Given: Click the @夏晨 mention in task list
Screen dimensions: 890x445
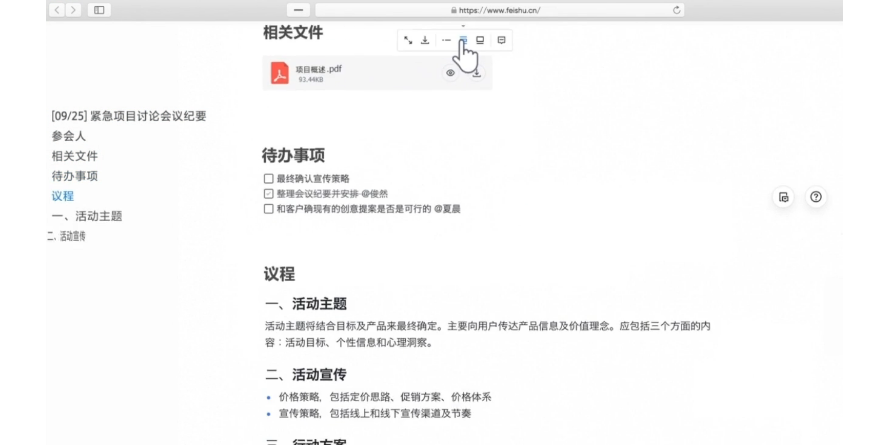Looking at the screenshot, I should [448, 209].
